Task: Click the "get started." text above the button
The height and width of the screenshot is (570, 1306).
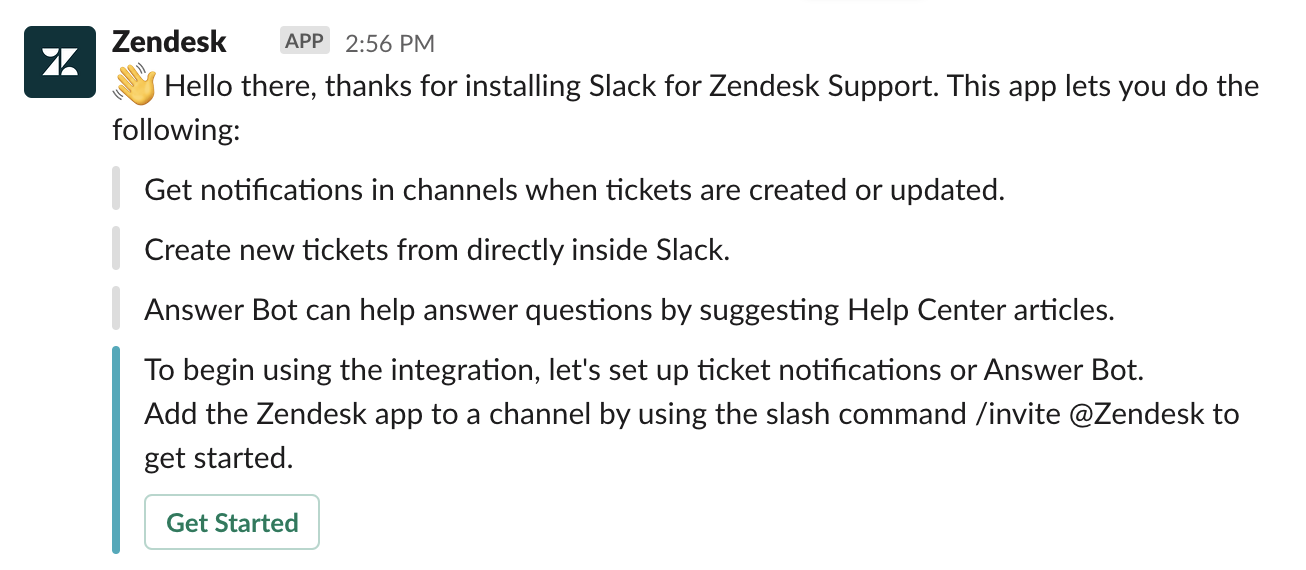Action: (x=218, y=458)
